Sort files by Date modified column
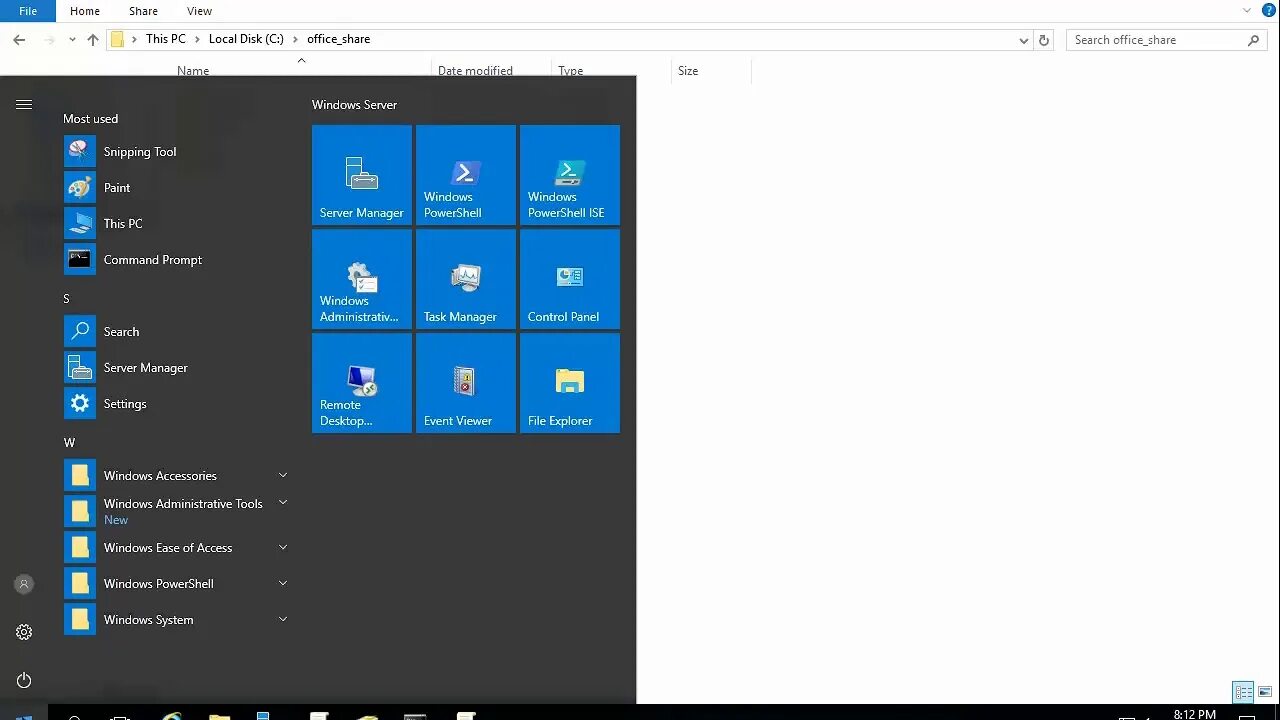Viewport: 1280px width, 720px height. [x=475, y=71]
